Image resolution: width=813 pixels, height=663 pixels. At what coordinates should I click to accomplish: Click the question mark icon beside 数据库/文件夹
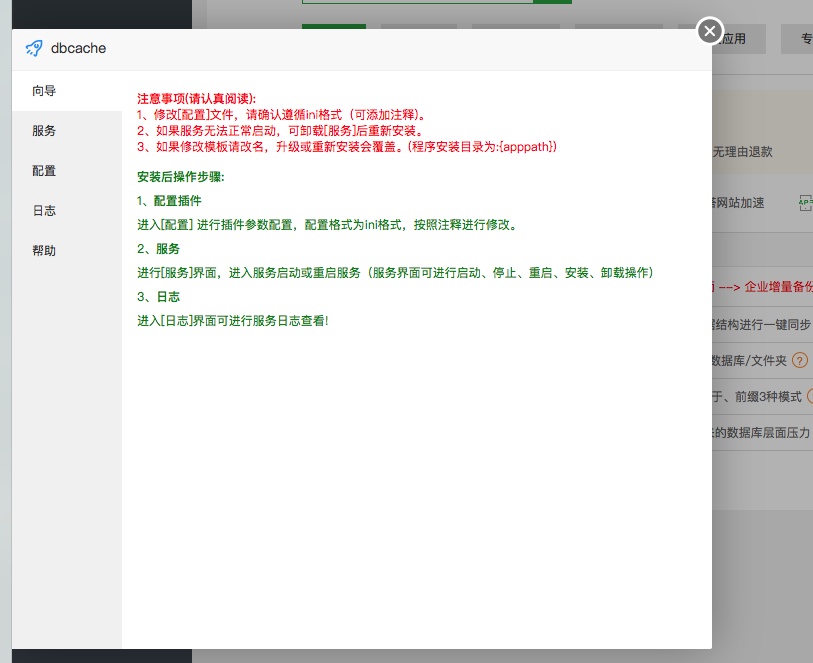[800, 360]
